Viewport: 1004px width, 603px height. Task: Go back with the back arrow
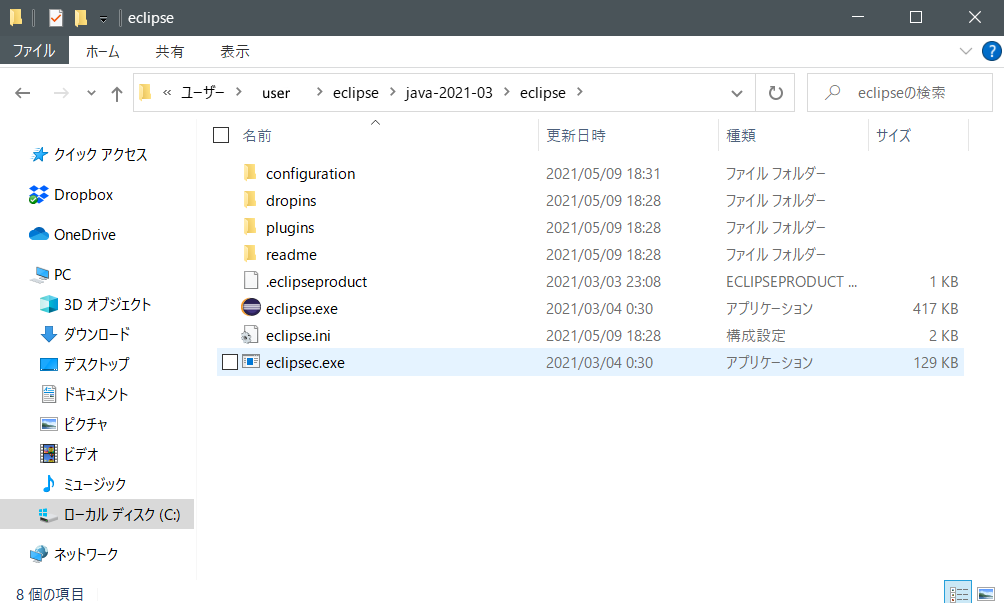click(x=22, y=93)
